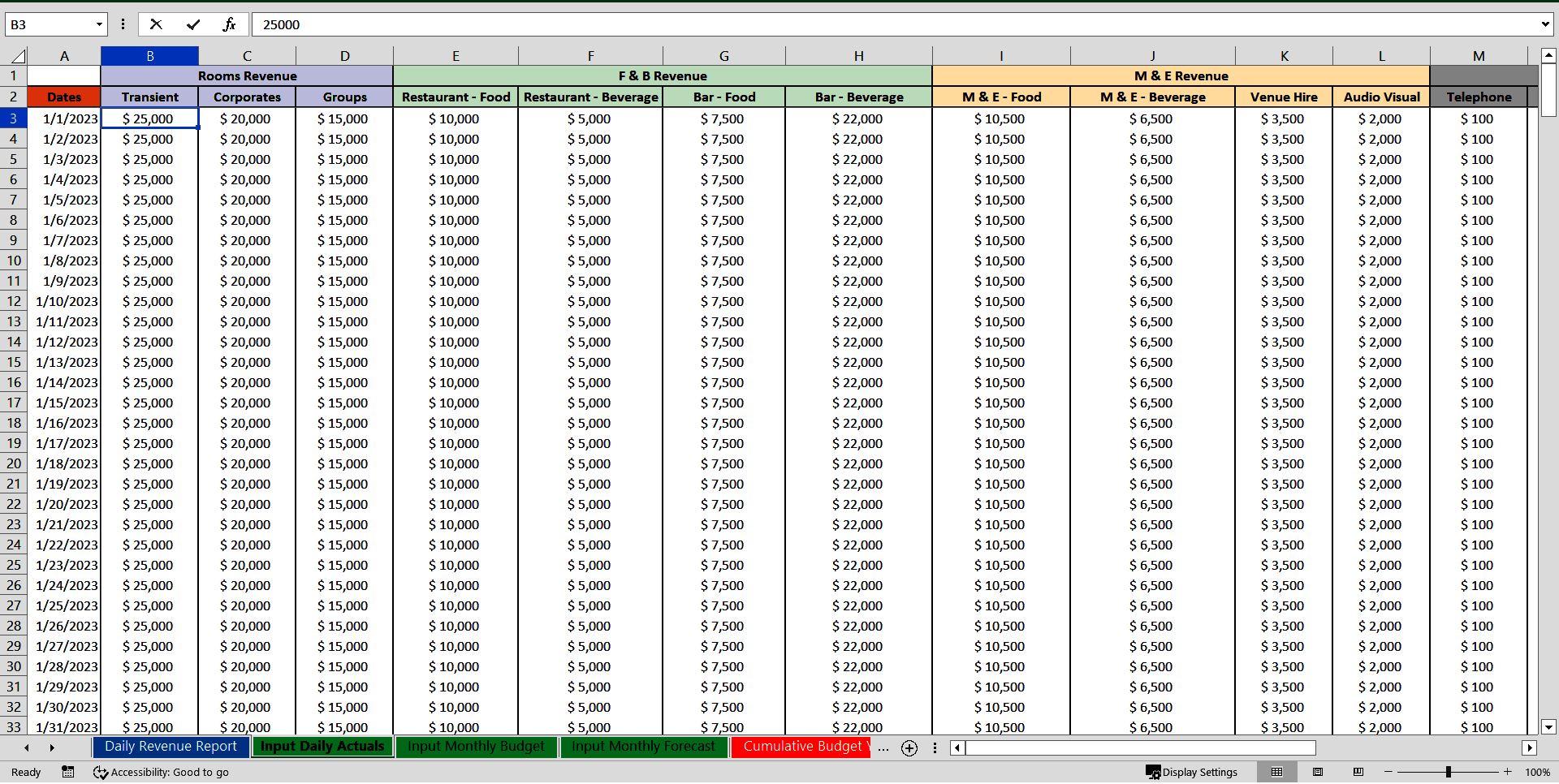
Task: Click horizontal scrollbar right arrow
Action: coord(1530,748)
